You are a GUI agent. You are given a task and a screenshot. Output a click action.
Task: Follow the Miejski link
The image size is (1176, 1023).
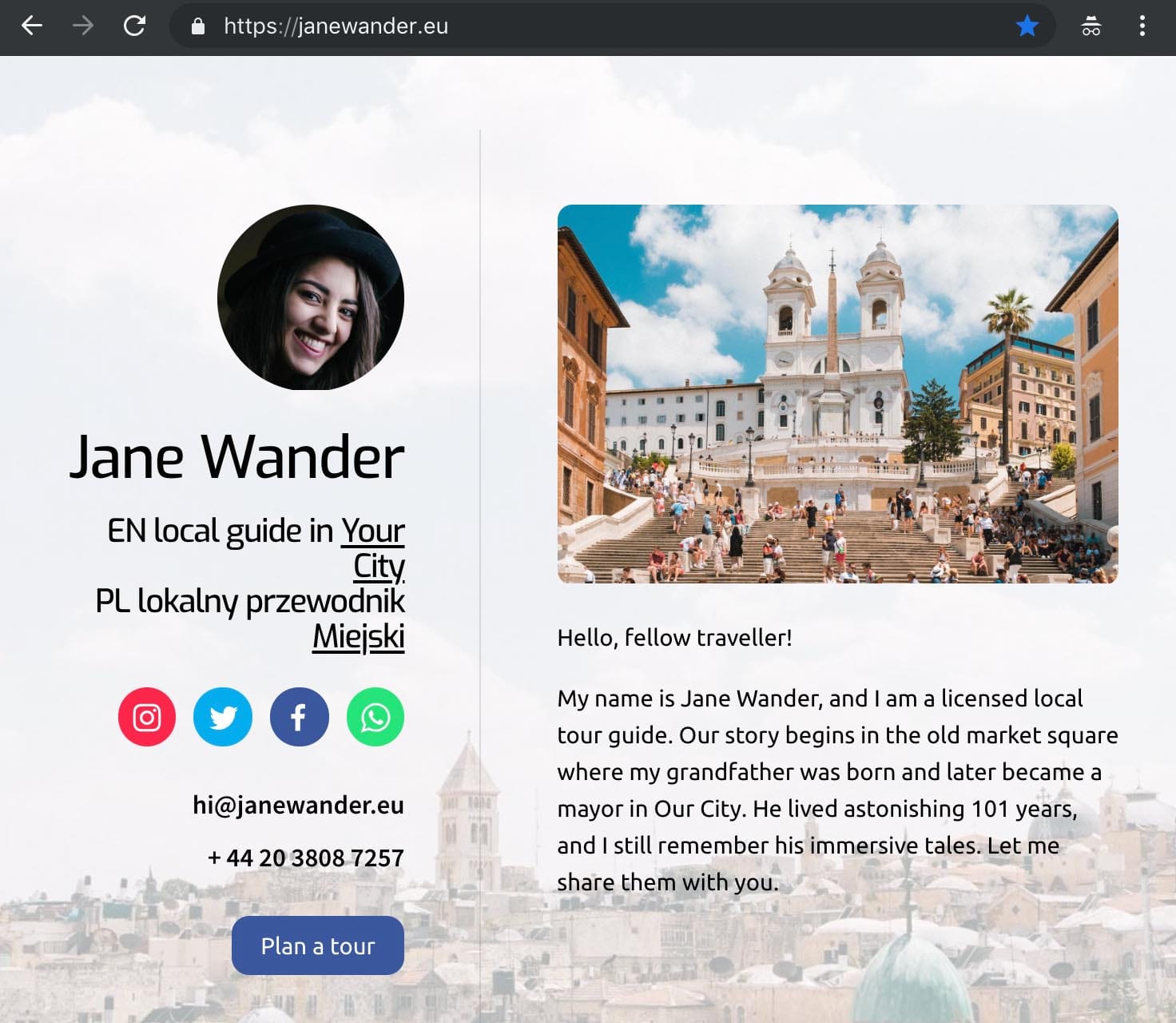click(x=359, y=636)
